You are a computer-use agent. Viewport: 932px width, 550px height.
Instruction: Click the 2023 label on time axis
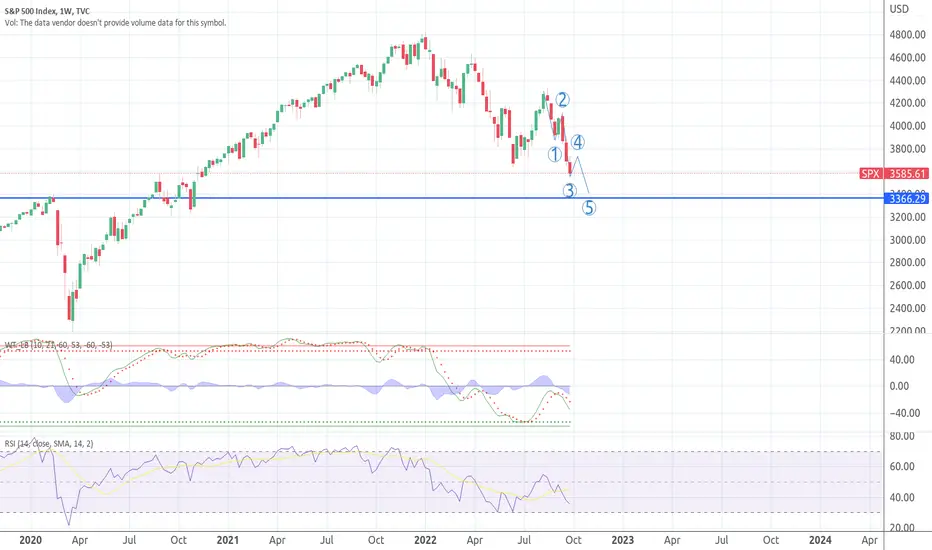click(x=622, y=540)
